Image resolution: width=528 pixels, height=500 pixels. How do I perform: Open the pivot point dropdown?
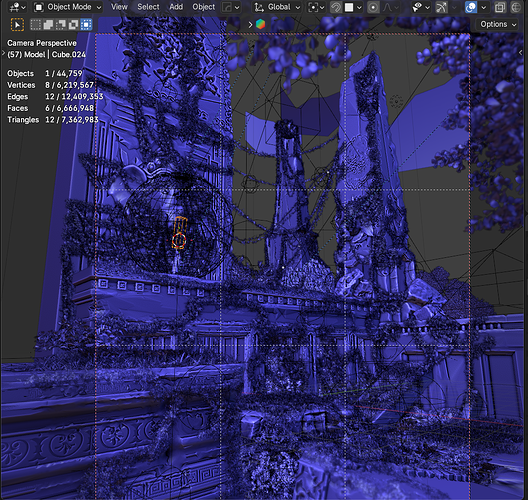(316, 7)
